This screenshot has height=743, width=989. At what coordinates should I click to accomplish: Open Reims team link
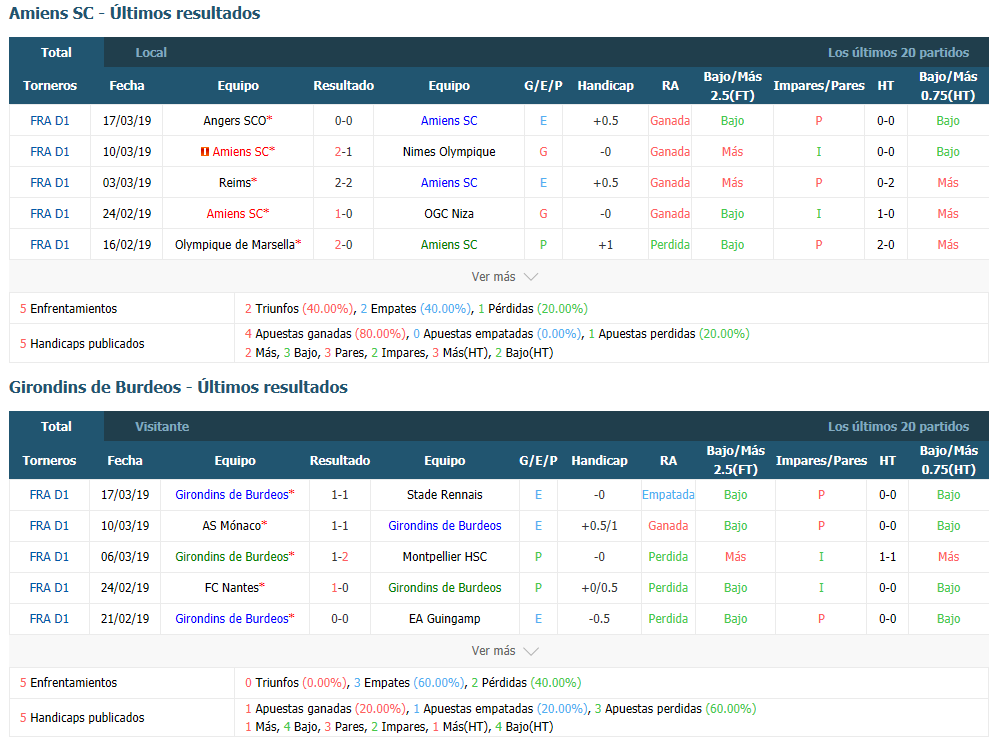(x=235, y=182)
